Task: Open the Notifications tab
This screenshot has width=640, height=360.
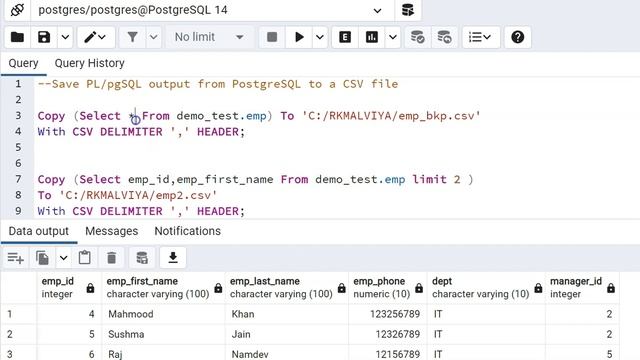Action: pyautogui.click(x=187, y=231)
